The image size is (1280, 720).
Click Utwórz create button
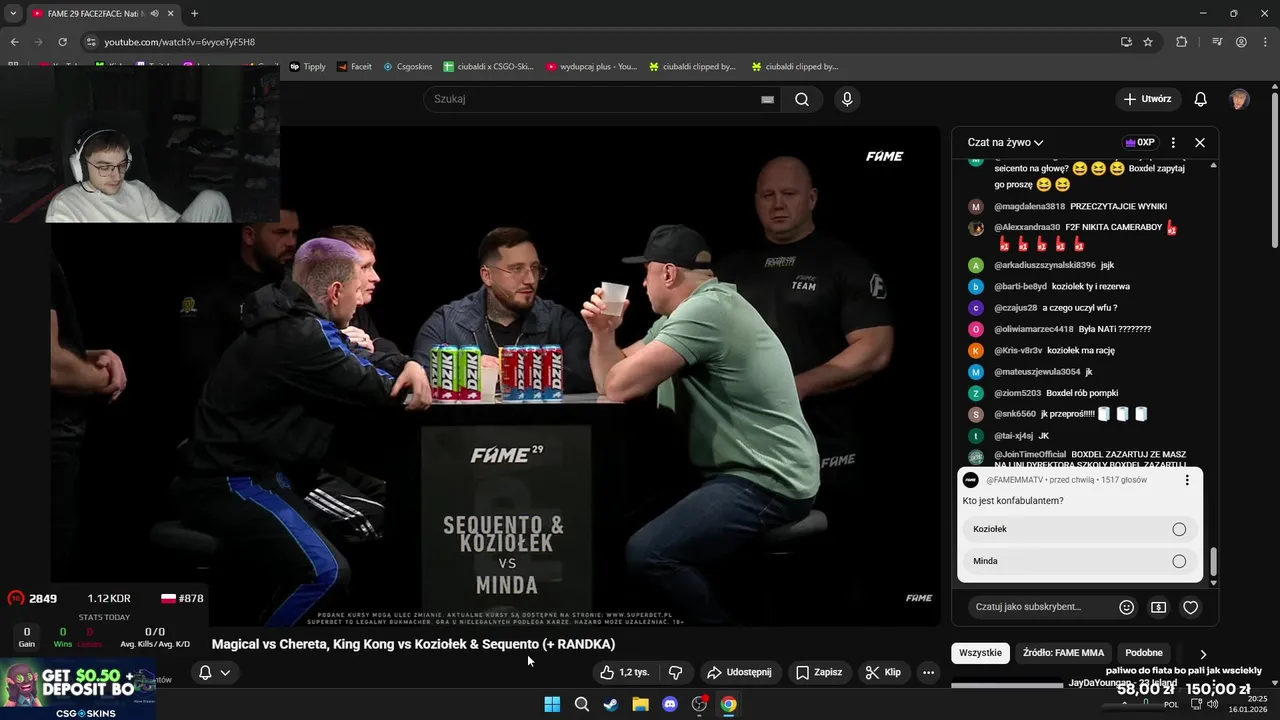[1147, 99]
